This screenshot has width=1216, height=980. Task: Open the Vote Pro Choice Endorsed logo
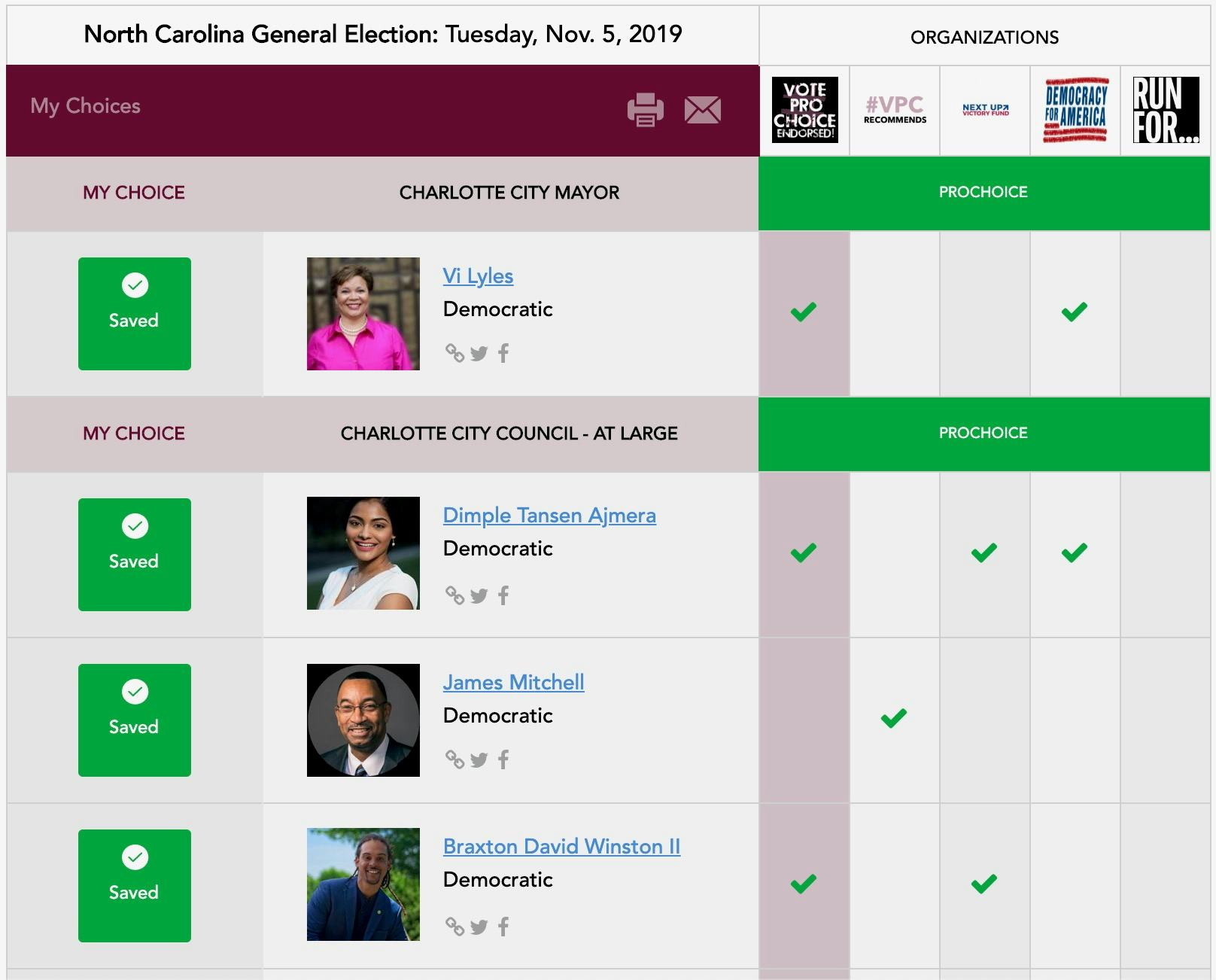point(804,111)
